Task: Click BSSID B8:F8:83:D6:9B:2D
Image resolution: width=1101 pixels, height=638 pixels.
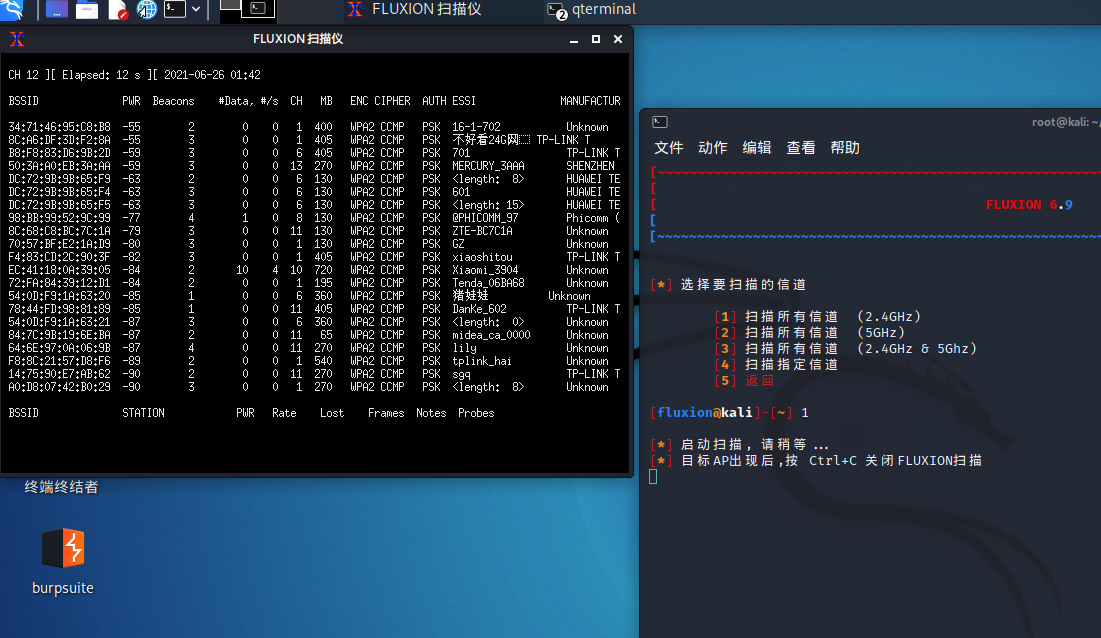Action: [x=60, y=153]
